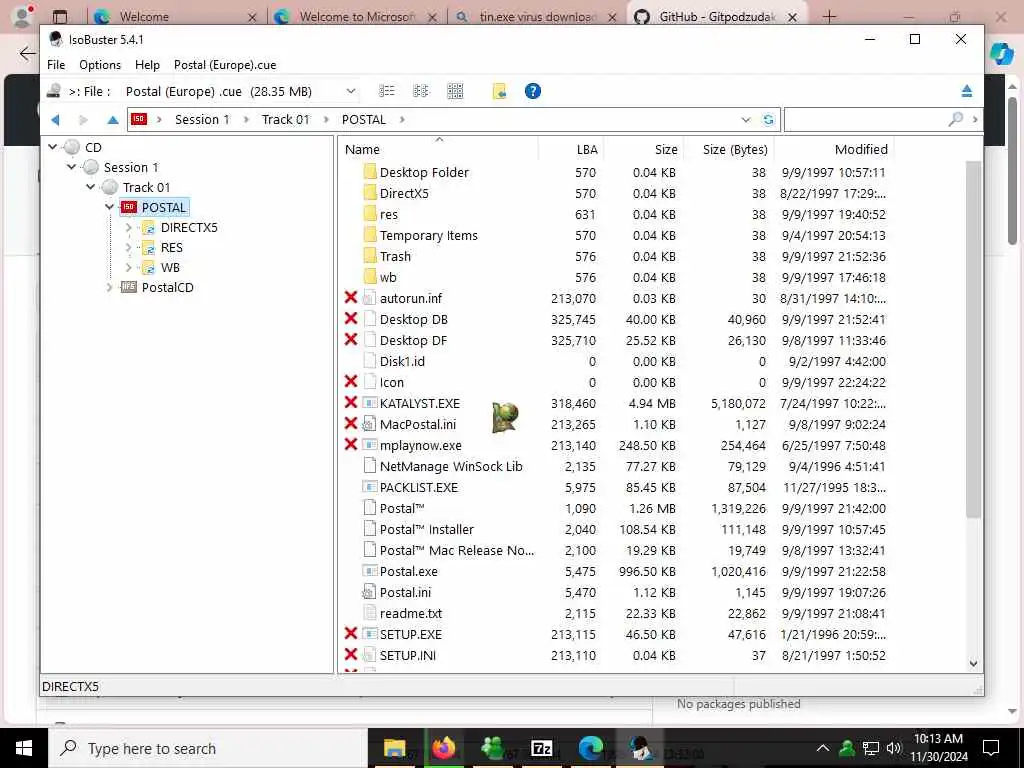The image size is (1024, 768).
Task: Open the blue help question mark
Action: tap(533, 91)
